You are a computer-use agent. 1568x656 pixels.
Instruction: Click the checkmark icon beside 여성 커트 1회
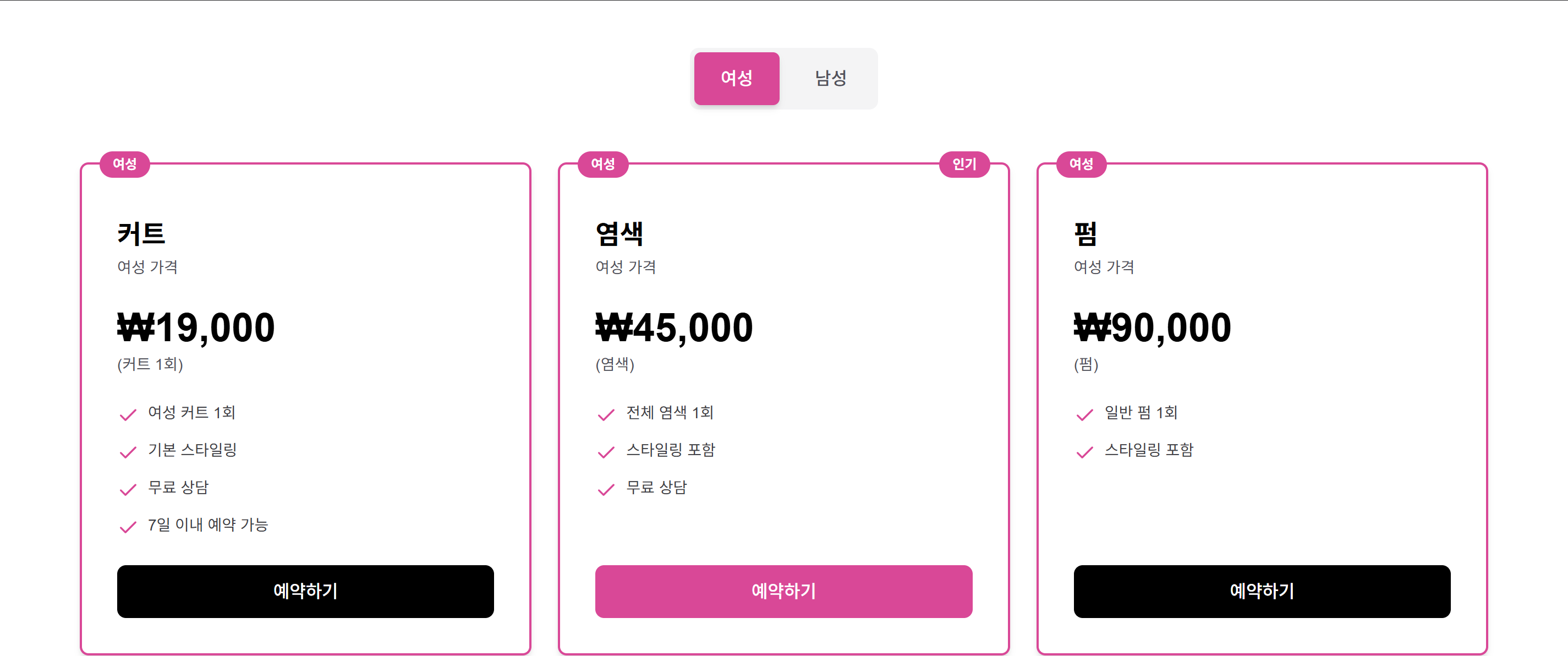[x=128, y=415]
